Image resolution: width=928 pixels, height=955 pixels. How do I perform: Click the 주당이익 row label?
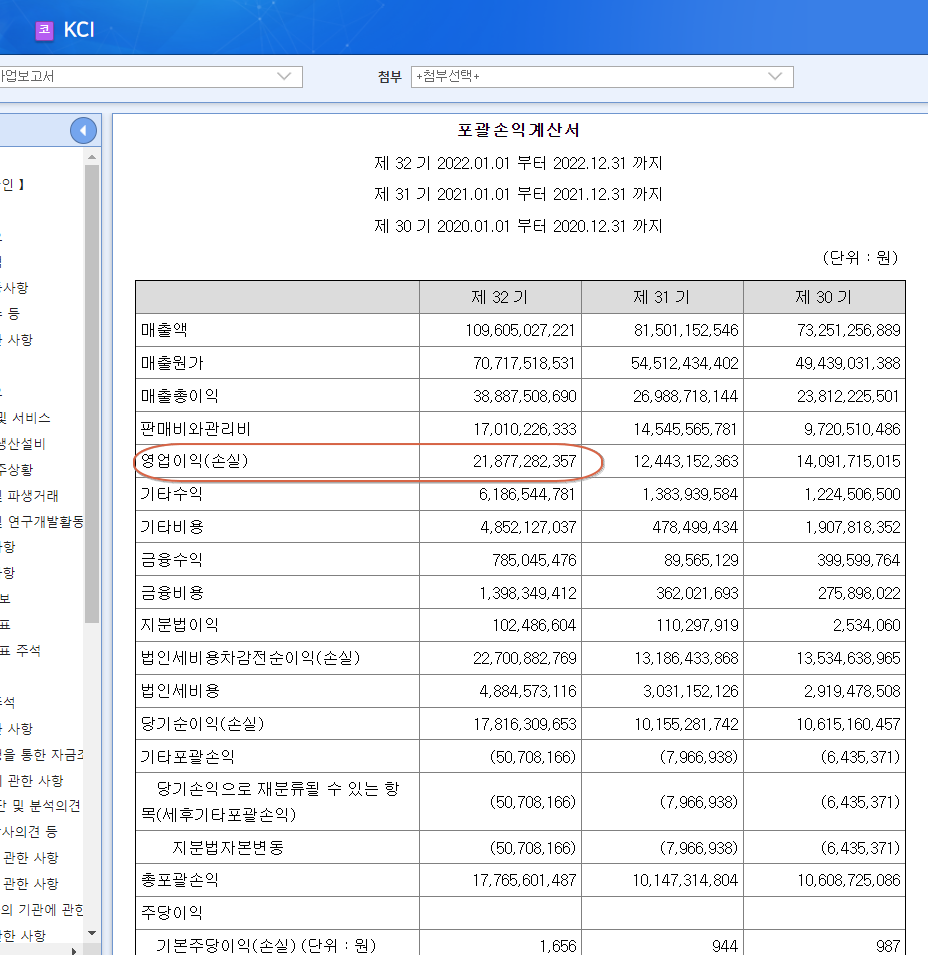point(172,912)
